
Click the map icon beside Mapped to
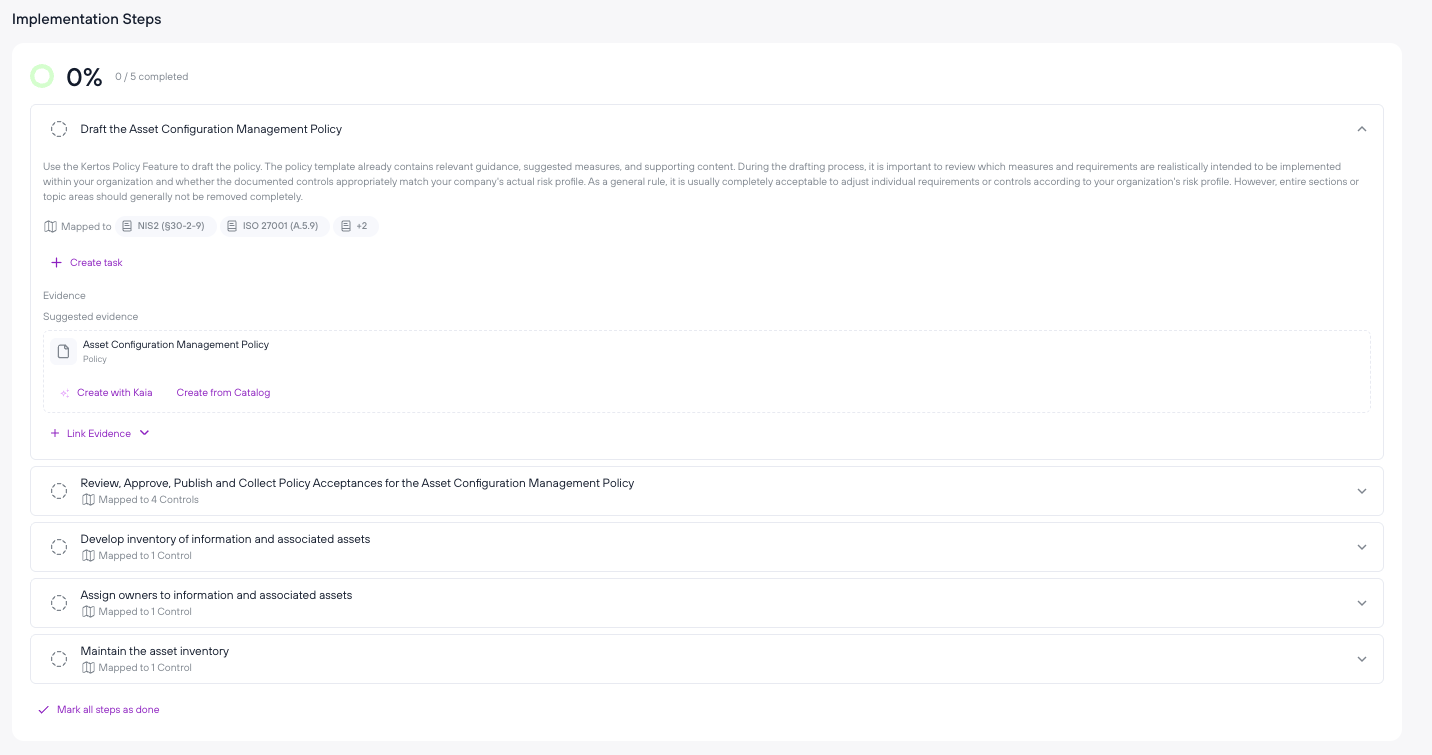click(x=50, y=226)
